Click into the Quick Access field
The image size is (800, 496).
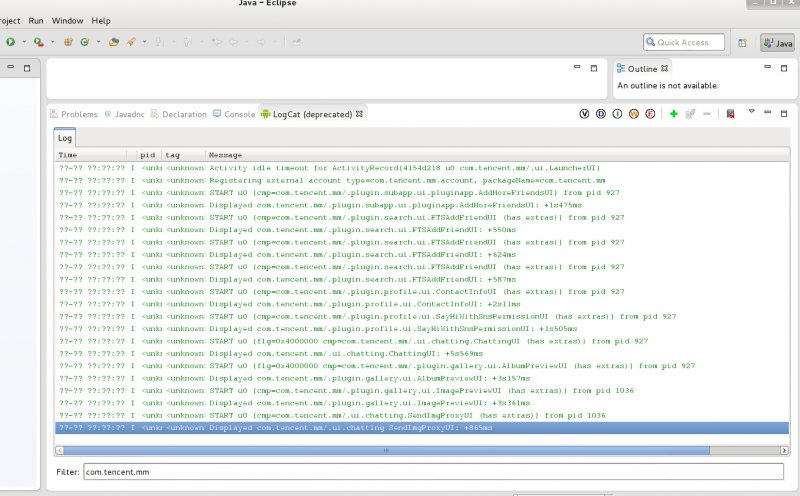pyautogui.click(x=684, y=42)
